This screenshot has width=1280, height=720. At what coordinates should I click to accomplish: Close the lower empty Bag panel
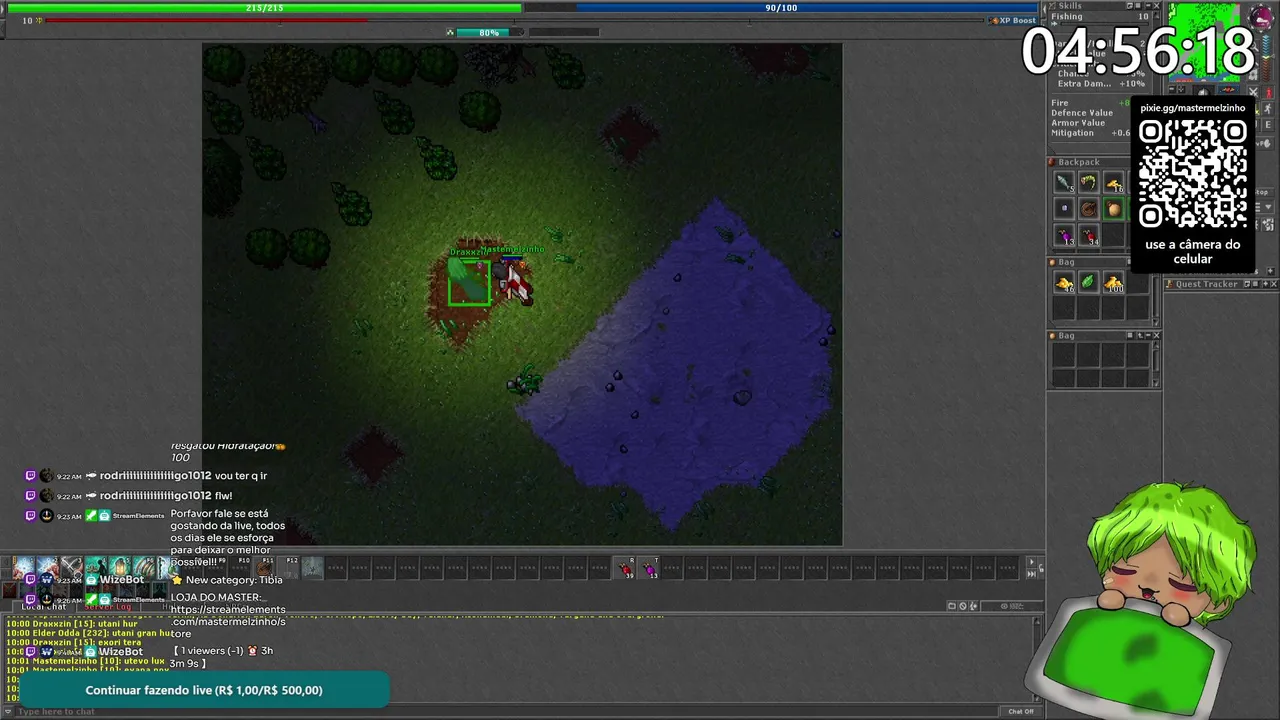(x=1157, y=336)
